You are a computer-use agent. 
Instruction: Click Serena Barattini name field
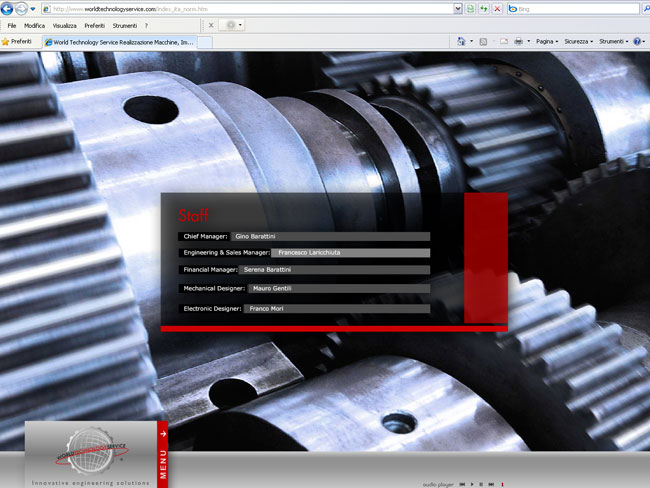pyautogui.click(x=335, y=269)
